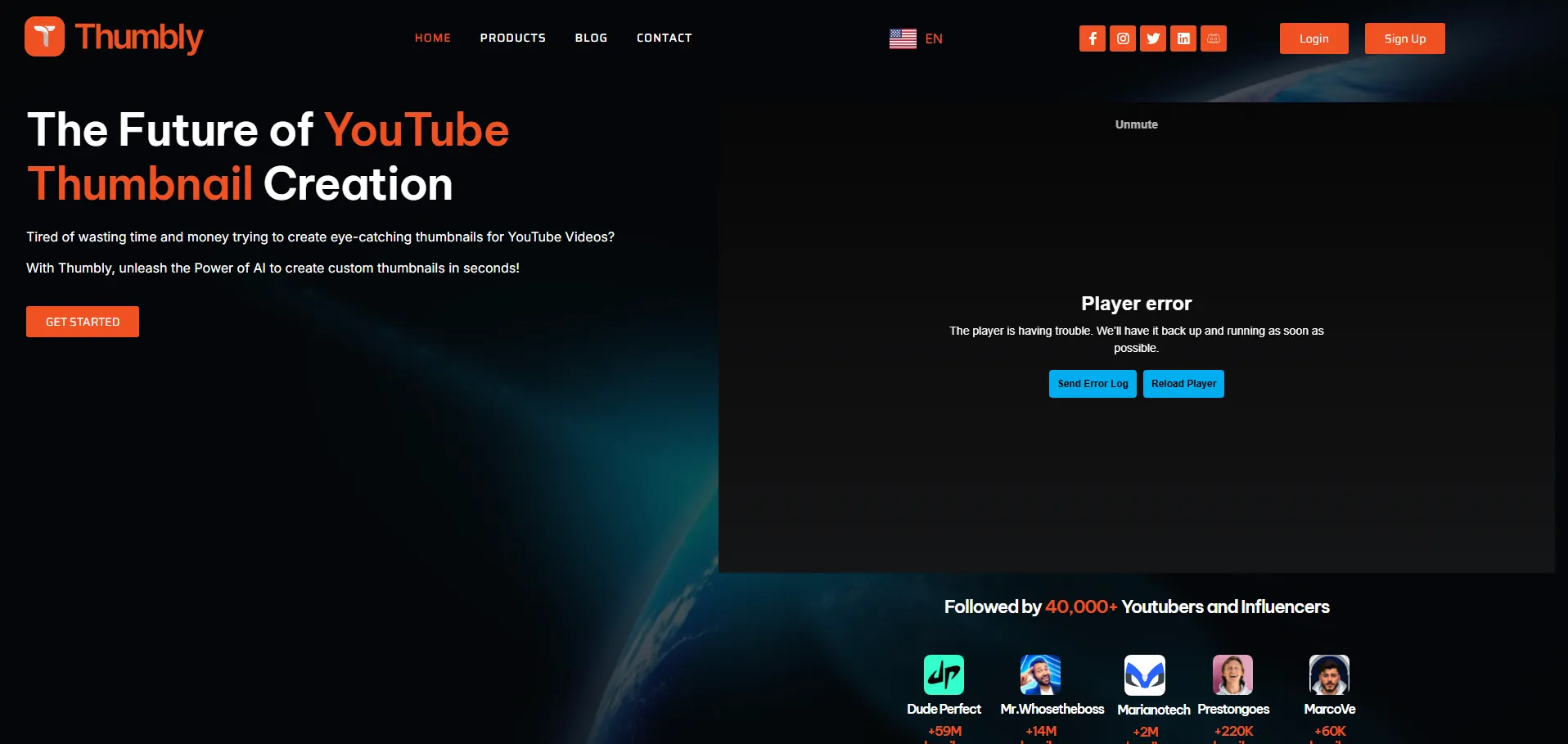Screen dimensions: 1568x744
Task: Click the Login button
Action: (1313, 38)
